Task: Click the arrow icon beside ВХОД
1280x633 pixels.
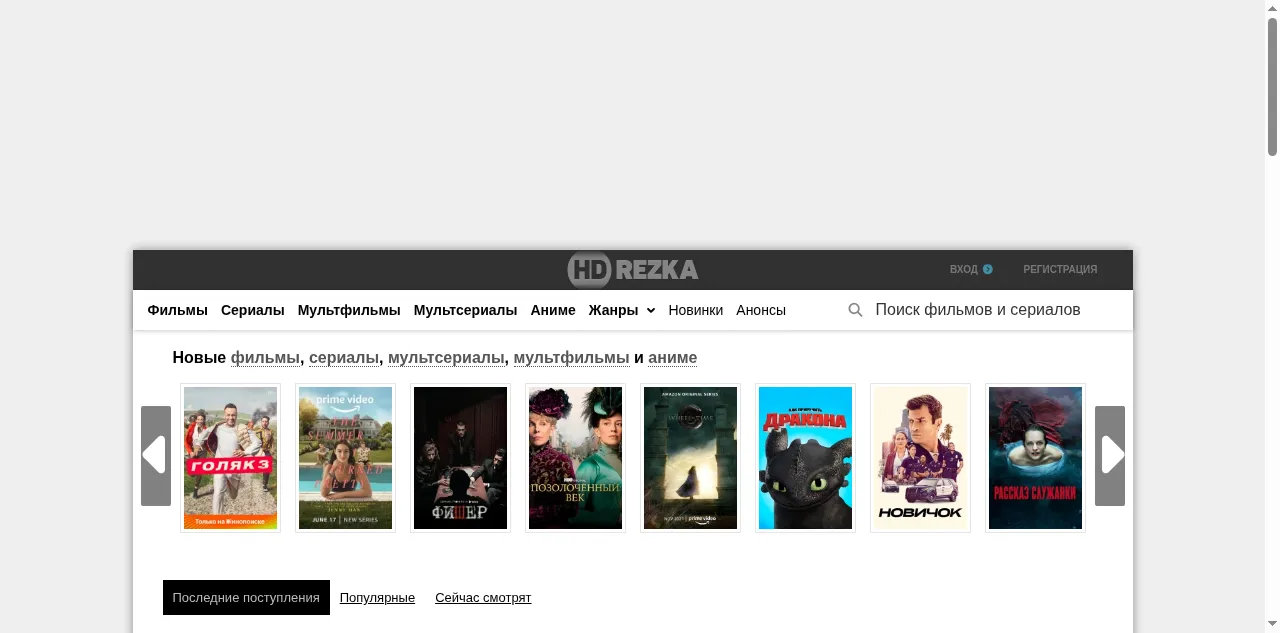Action: [988, 269]
